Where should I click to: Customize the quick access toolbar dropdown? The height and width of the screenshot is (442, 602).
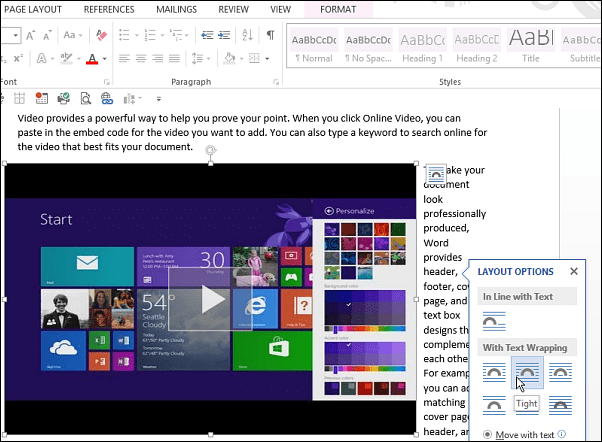(x=158, y=99)
